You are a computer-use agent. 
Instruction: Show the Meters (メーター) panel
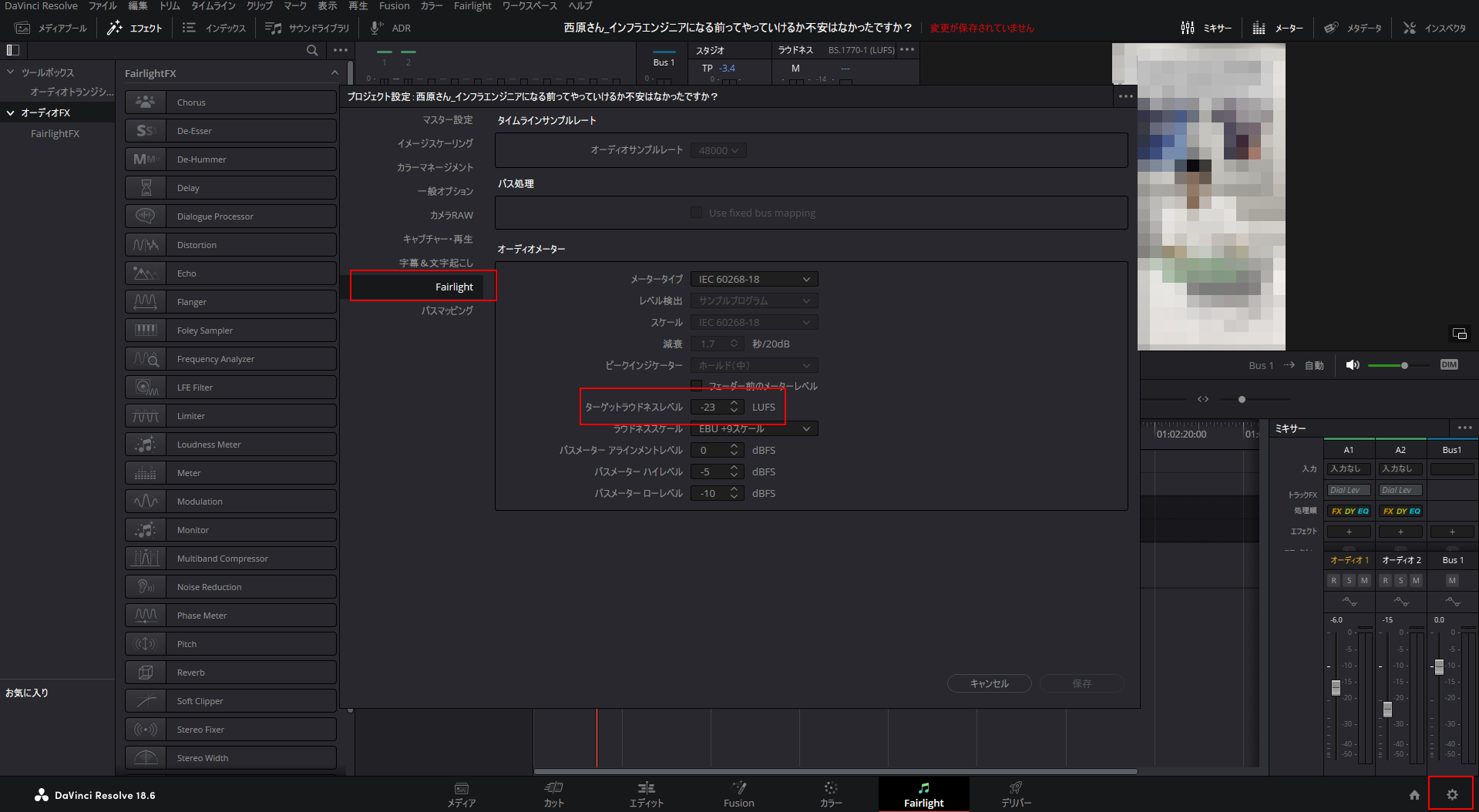[x=1278, y=28]
